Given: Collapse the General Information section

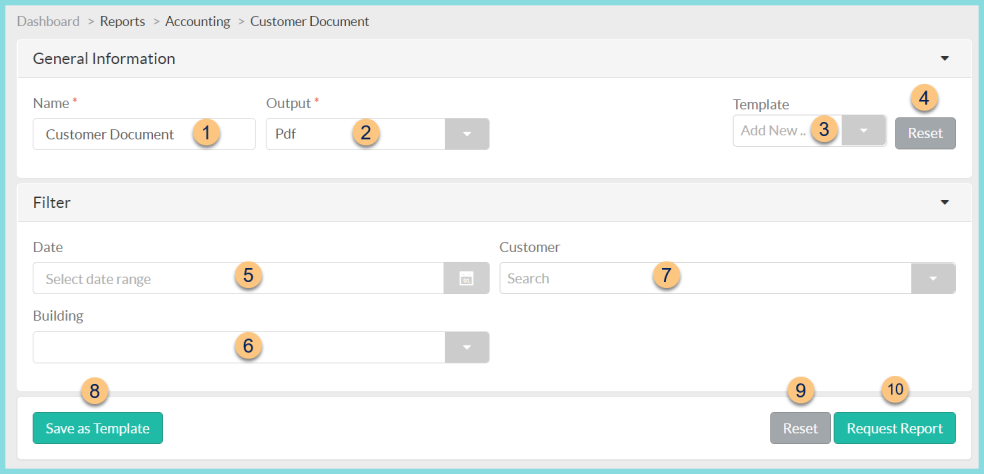Looking at the screenshot, I should click(944, 58).
